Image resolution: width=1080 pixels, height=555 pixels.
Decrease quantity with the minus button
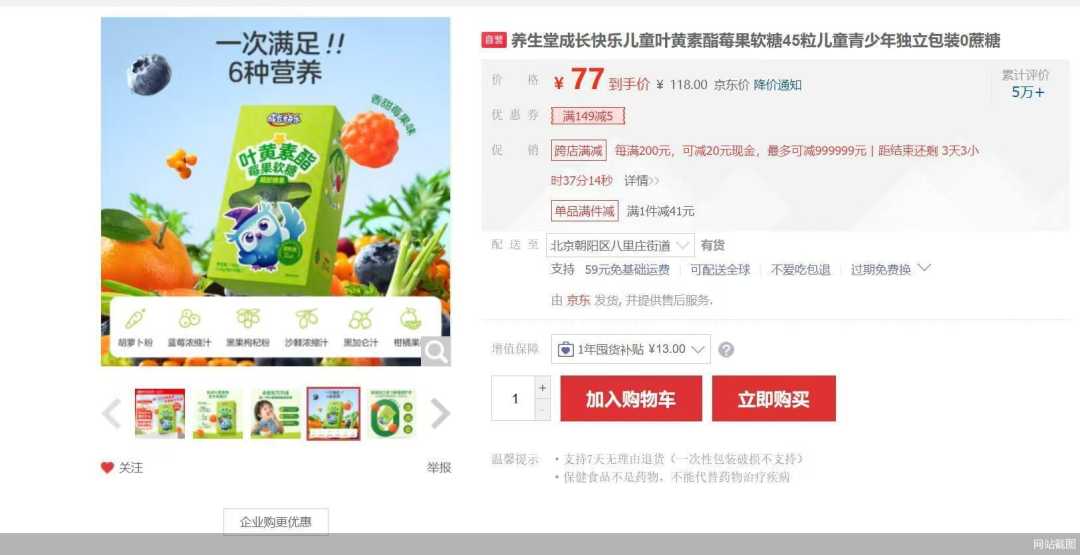pos(543,410)
